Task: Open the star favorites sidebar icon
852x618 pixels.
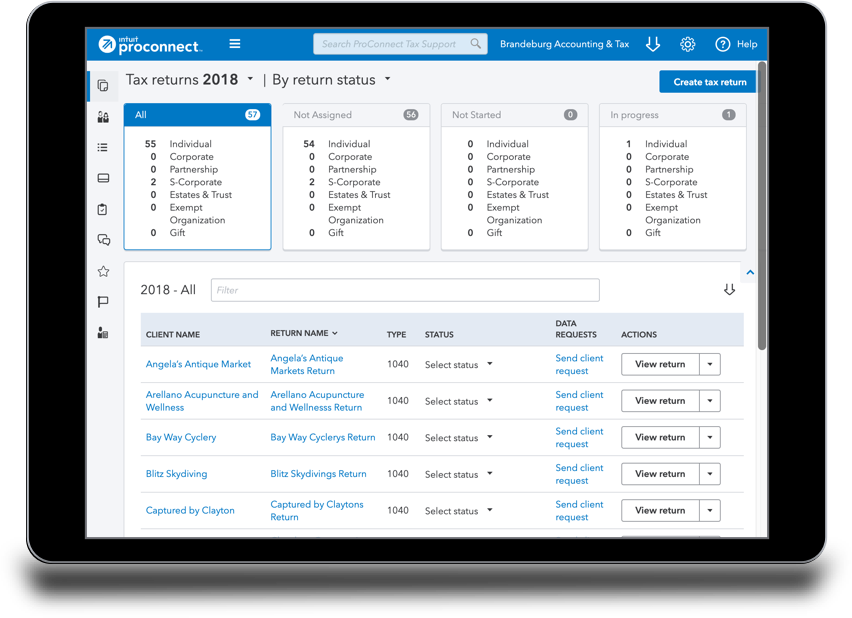Action: [x=103, y=271]
